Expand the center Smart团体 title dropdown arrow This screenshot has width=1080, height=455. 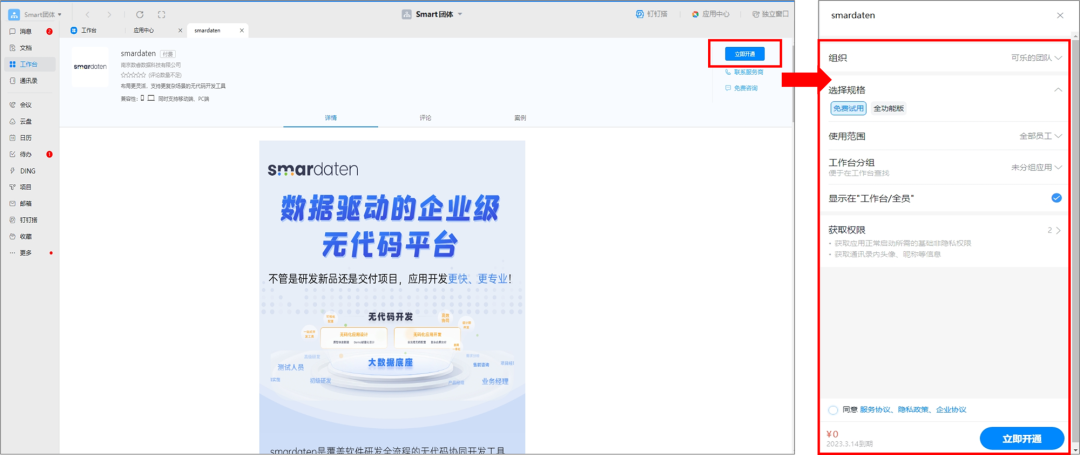[x=460, y=14]
